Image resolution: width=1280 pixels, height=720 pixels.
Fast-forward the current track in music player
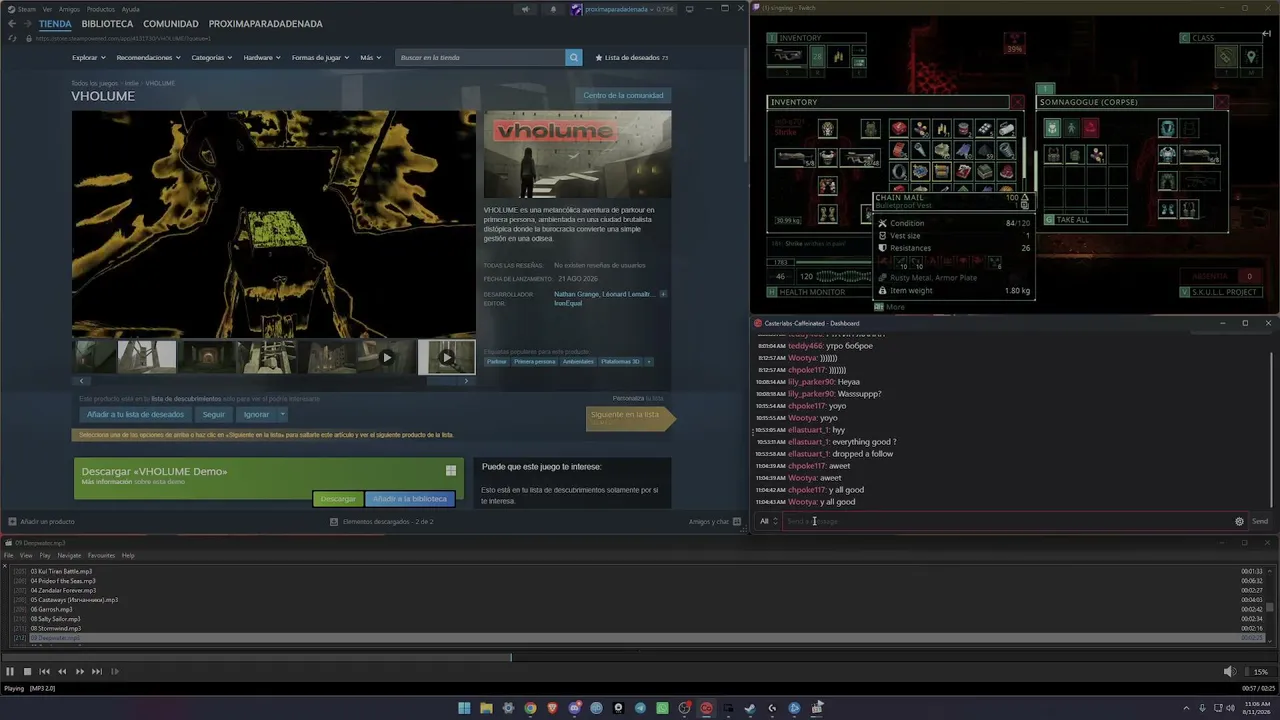click(80, 672)
